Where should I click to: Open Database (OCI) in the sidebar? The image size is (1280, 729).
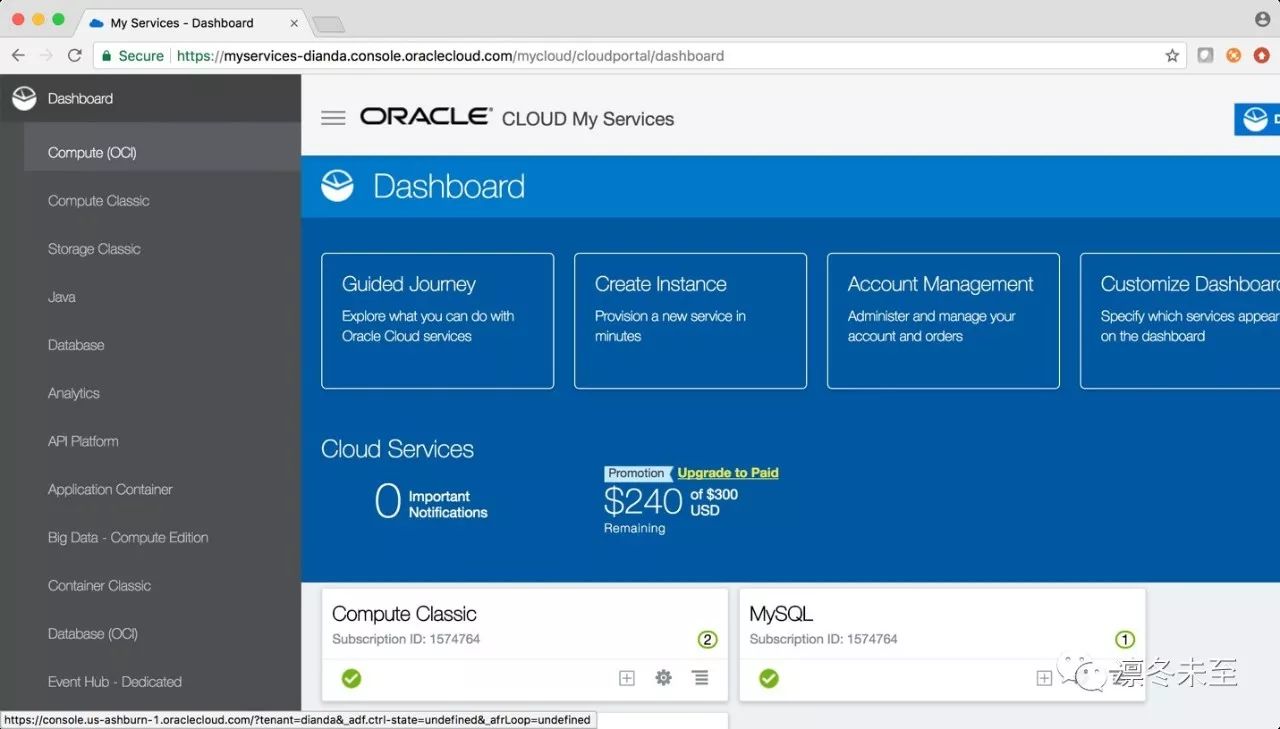(x=93, y=634)
